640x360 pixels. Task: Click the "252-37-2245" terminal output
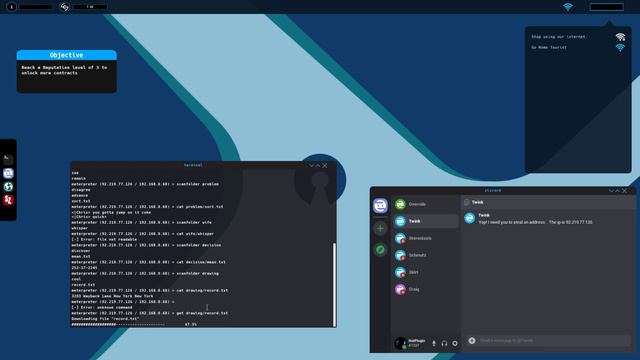coord(84,268)
